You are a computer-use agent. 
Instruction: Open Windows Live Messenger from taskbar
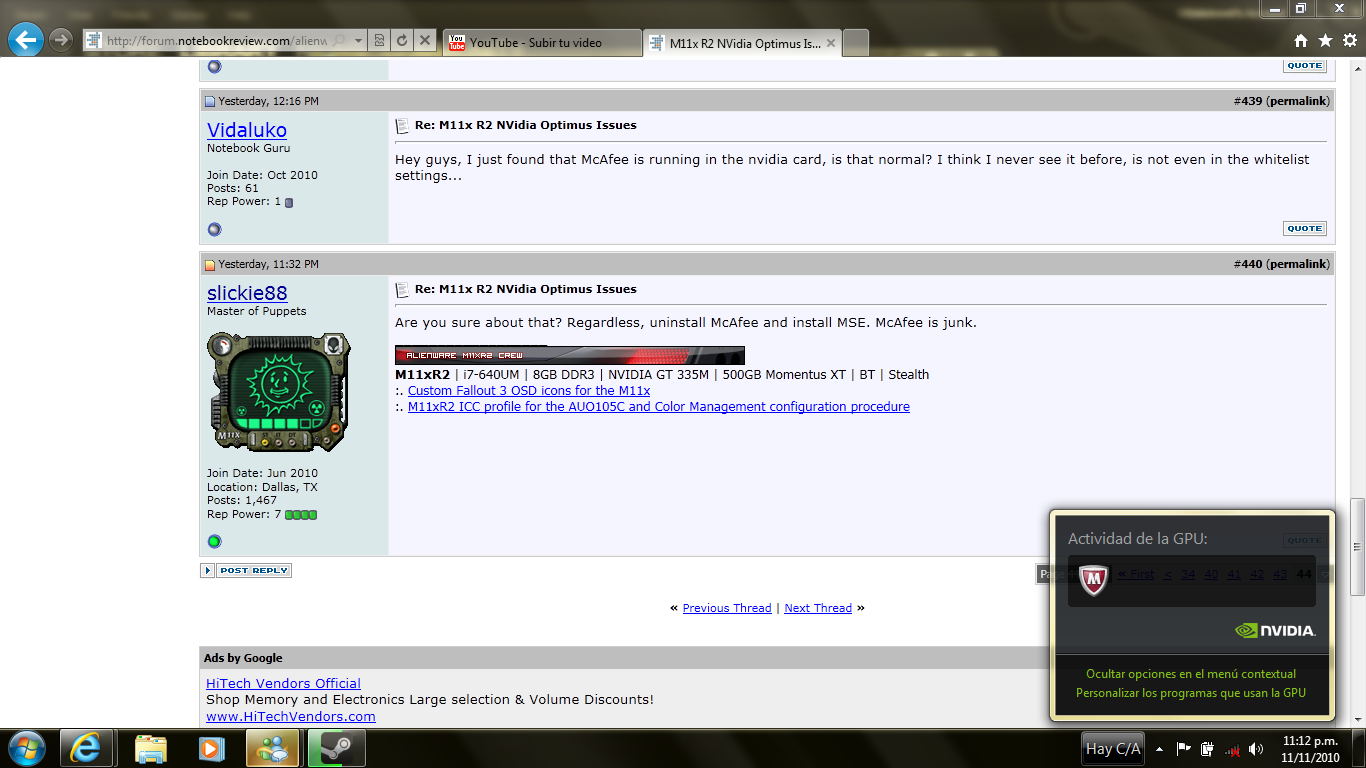pos(272,748)
